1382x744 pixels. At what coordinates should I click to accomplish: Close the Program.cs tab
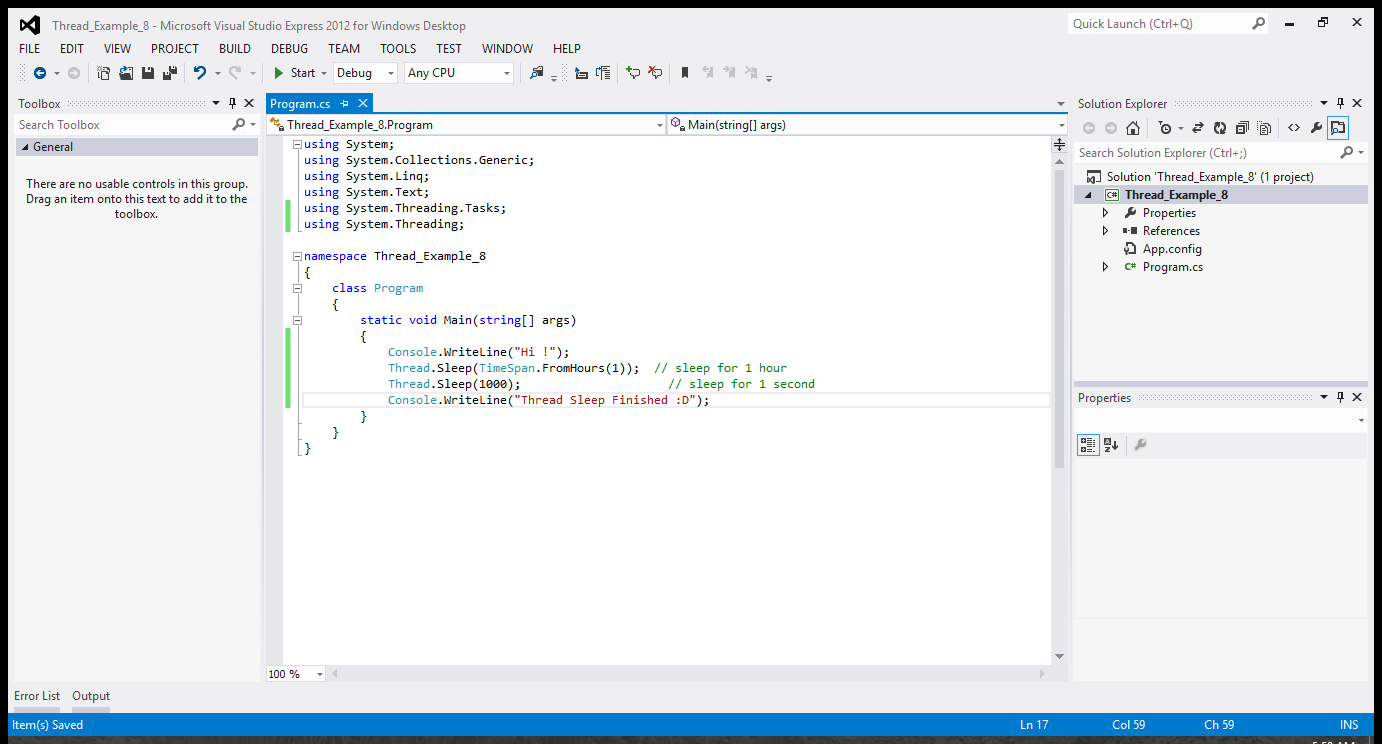(363, 103)
